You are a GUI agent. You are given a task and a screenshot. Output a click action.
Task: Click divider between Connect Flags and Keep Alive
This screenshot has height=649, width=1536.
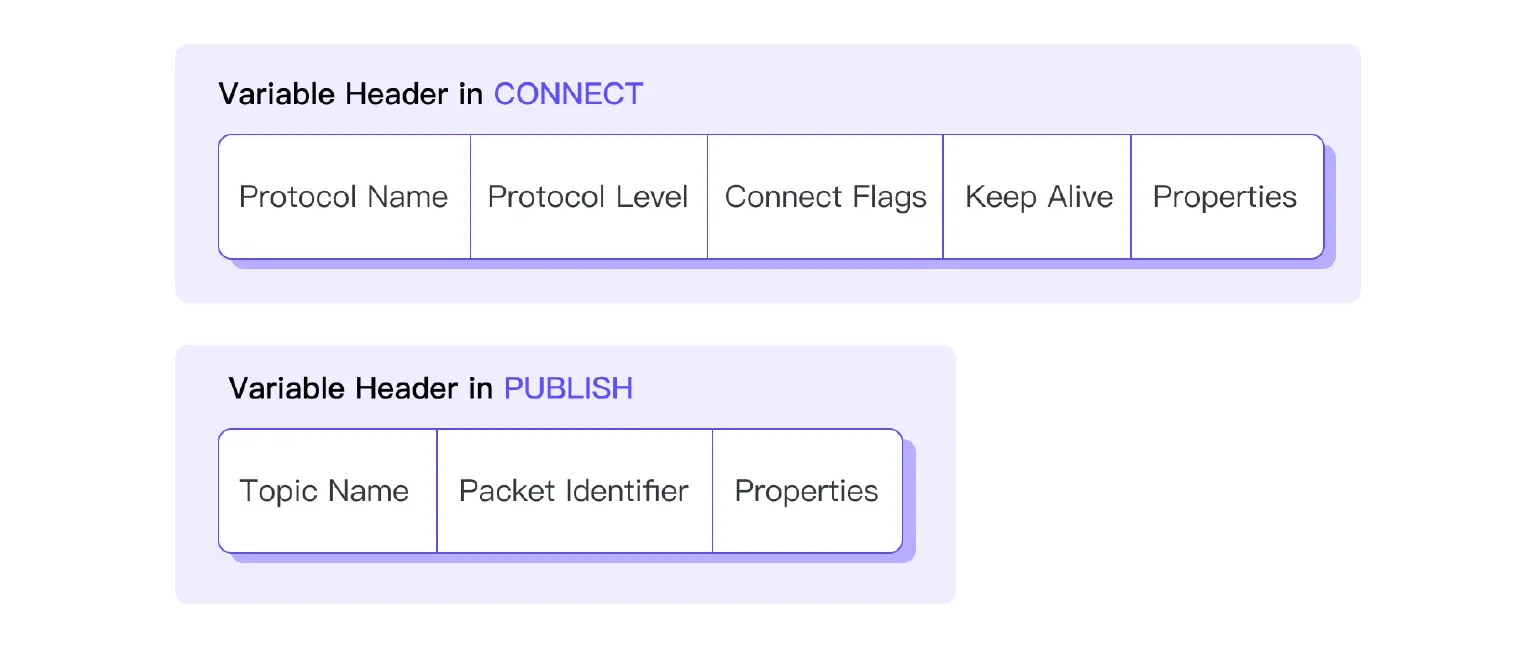943,197
